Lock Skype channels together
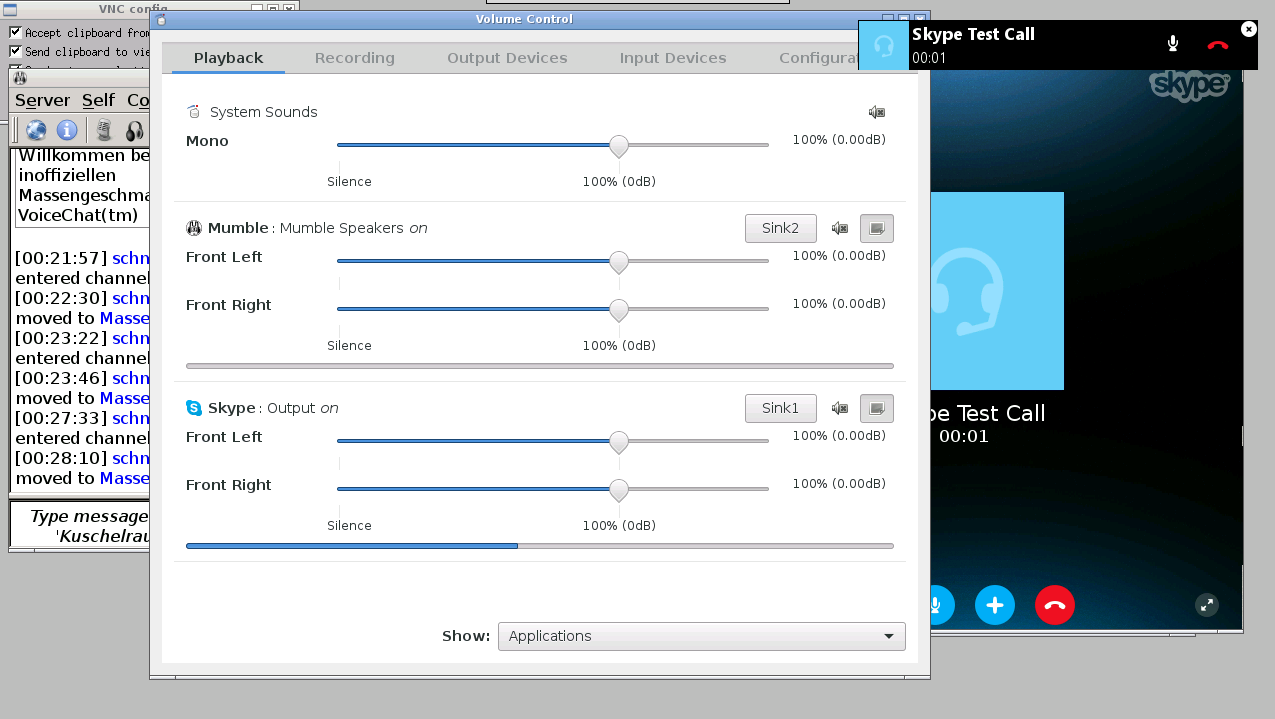 pyautogui.click(x=877, y=408)
